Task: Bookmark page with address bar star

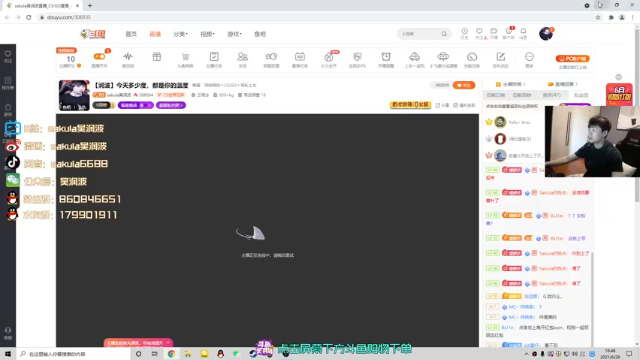Action: pyautogui.click(x=598, y=17)
